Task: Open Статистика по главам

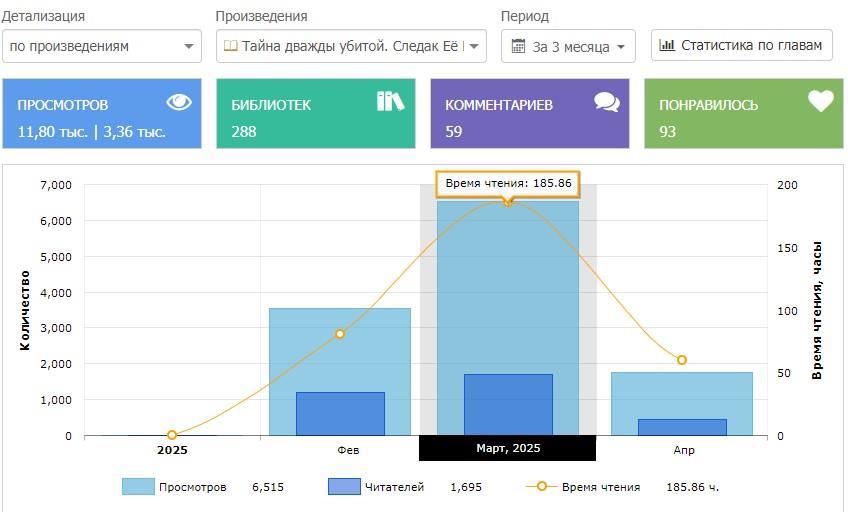Action: [x=741, y=45]
